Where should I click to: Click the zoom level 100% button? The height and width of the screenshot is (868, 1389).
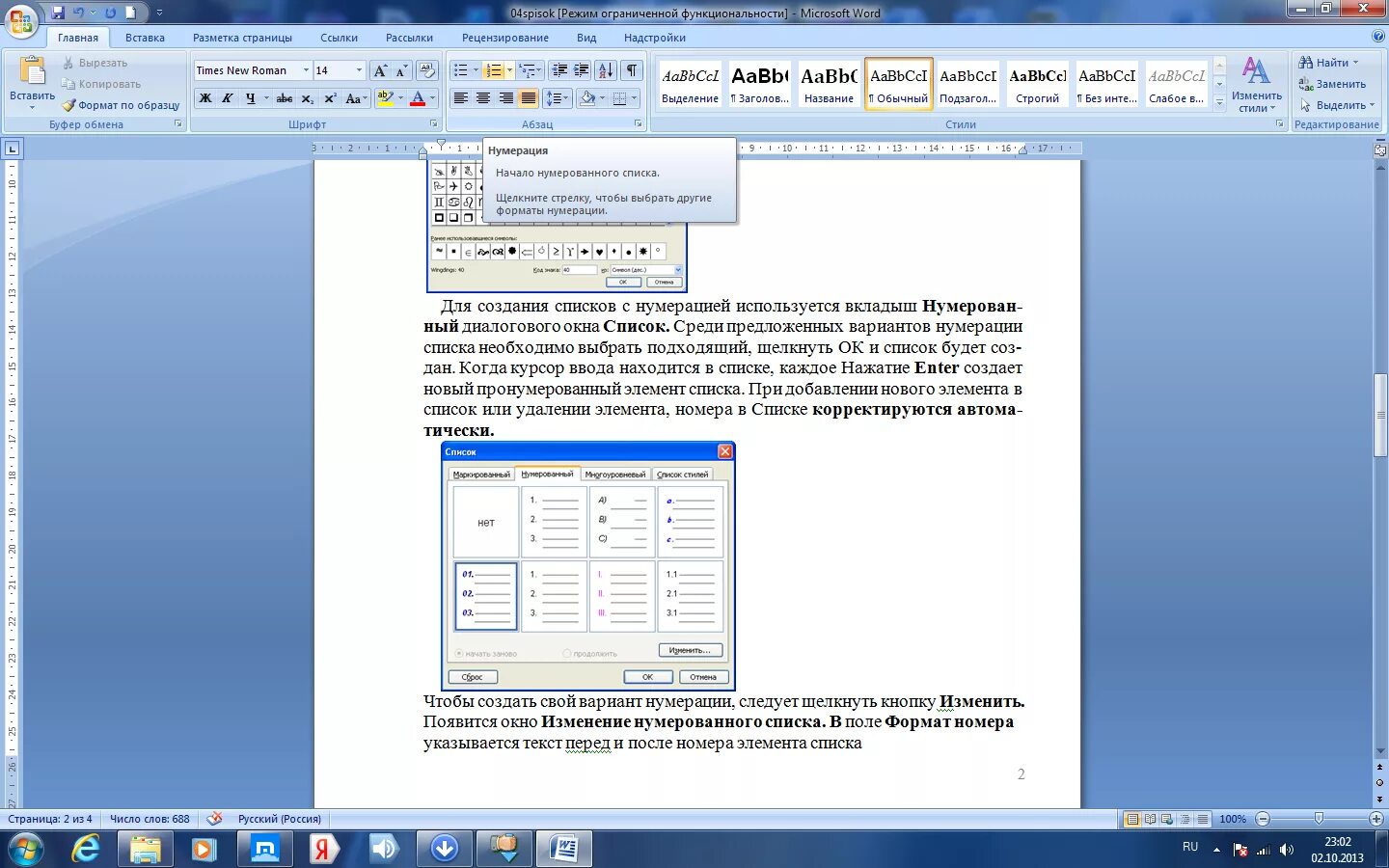[1233, 819]
